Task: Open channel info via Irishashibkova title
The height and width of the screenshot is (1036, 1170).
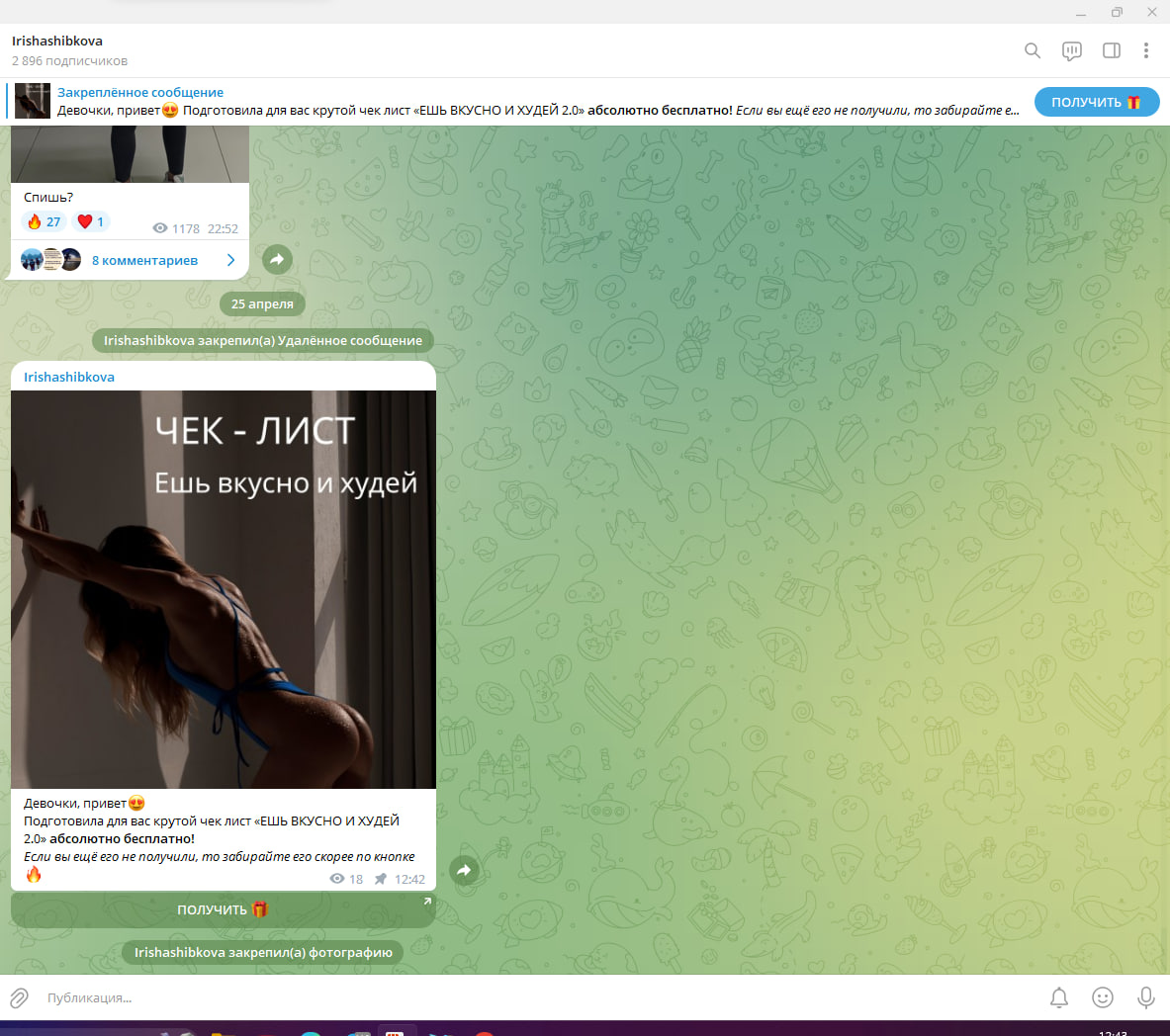Action: coord(57,41)
